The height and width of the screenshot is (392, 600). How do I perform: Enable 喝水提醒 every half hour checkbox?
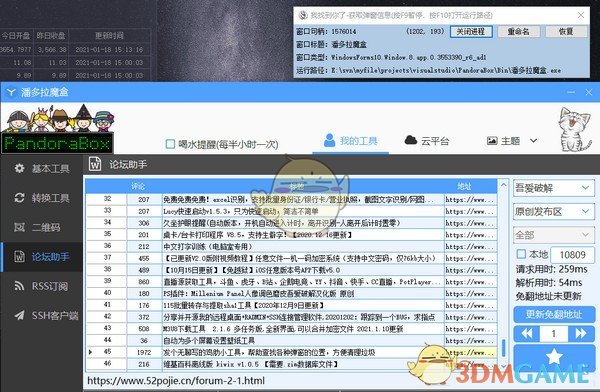[170, 144]
